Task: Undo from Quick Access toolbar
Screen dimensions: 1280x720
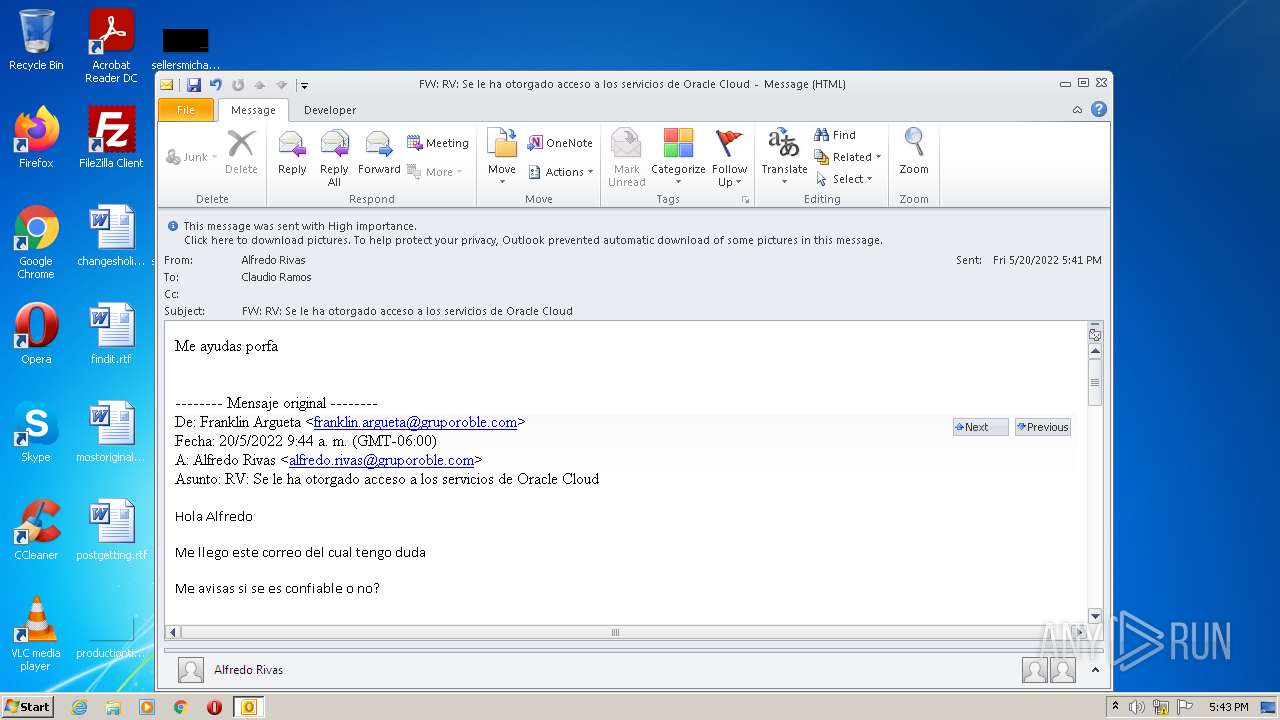Action: [216, 85]
